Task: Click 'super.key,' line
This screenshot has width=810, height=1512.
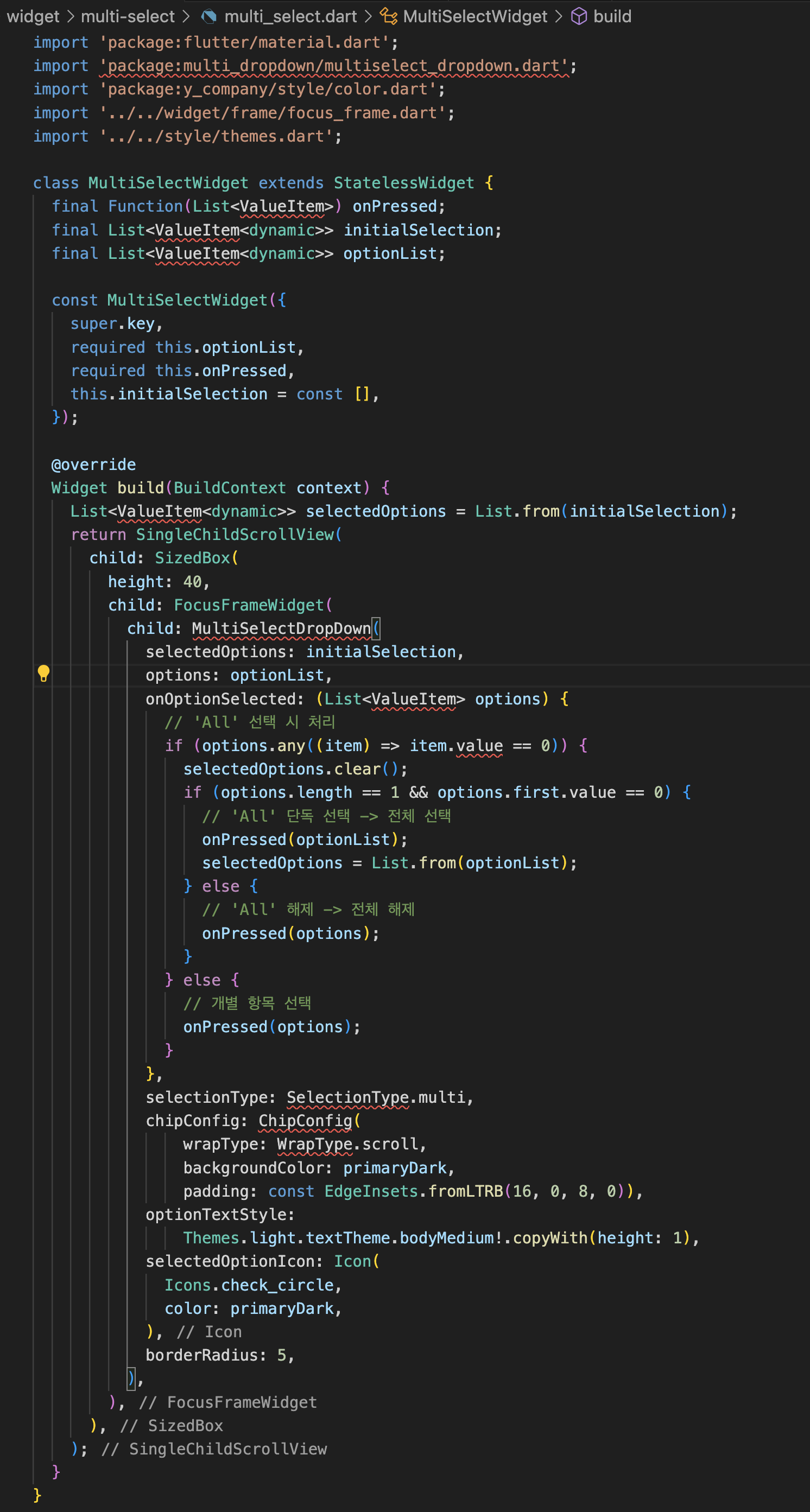Action: (117, 323)
